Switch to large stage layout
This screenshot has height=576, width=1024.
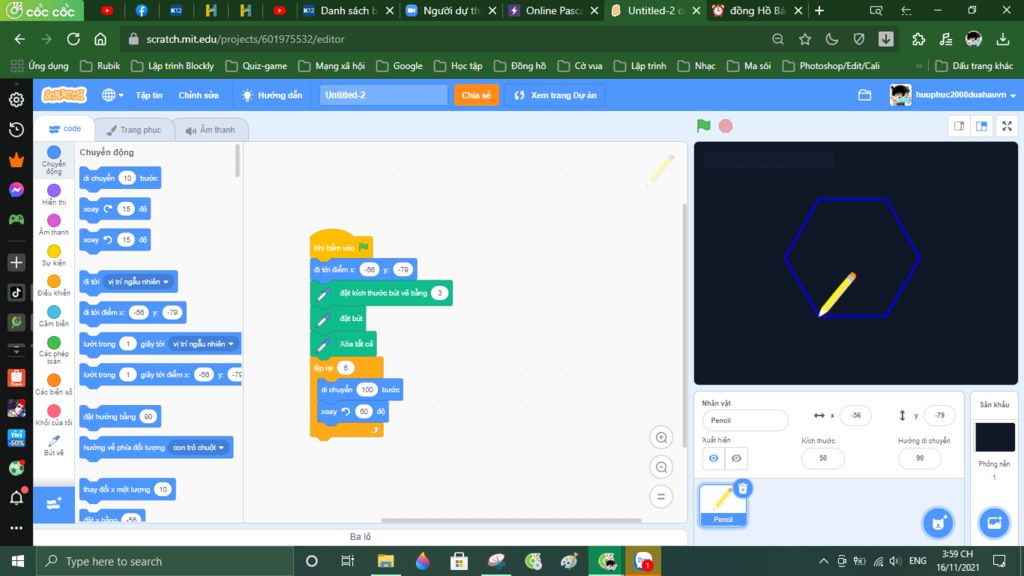coord(982,126)
